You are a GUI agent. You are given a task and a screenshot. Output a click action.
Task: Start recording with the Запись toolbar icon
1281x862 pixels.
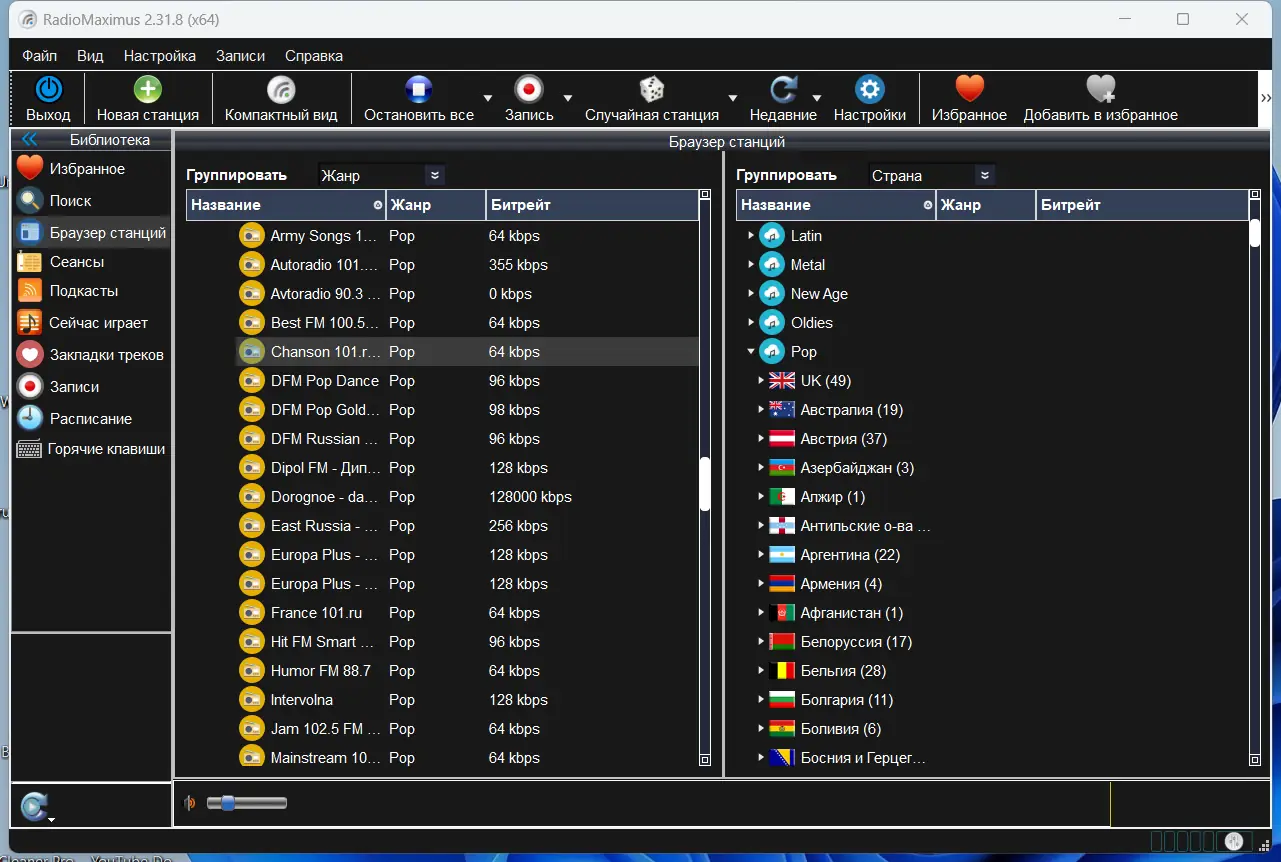(x=529, y=90)
